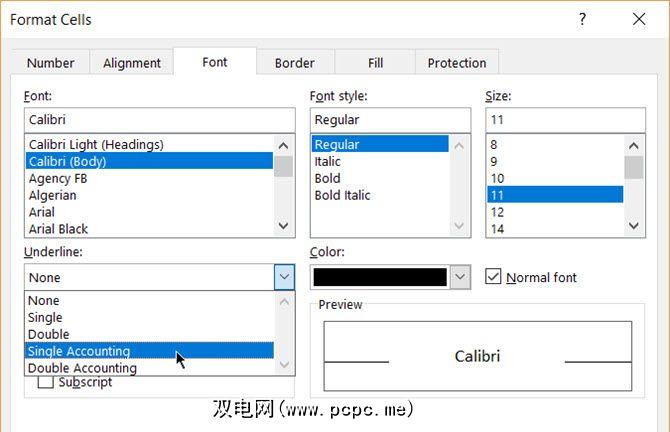
Task: Select Double Accounting underline option
Action: [82, 367]
